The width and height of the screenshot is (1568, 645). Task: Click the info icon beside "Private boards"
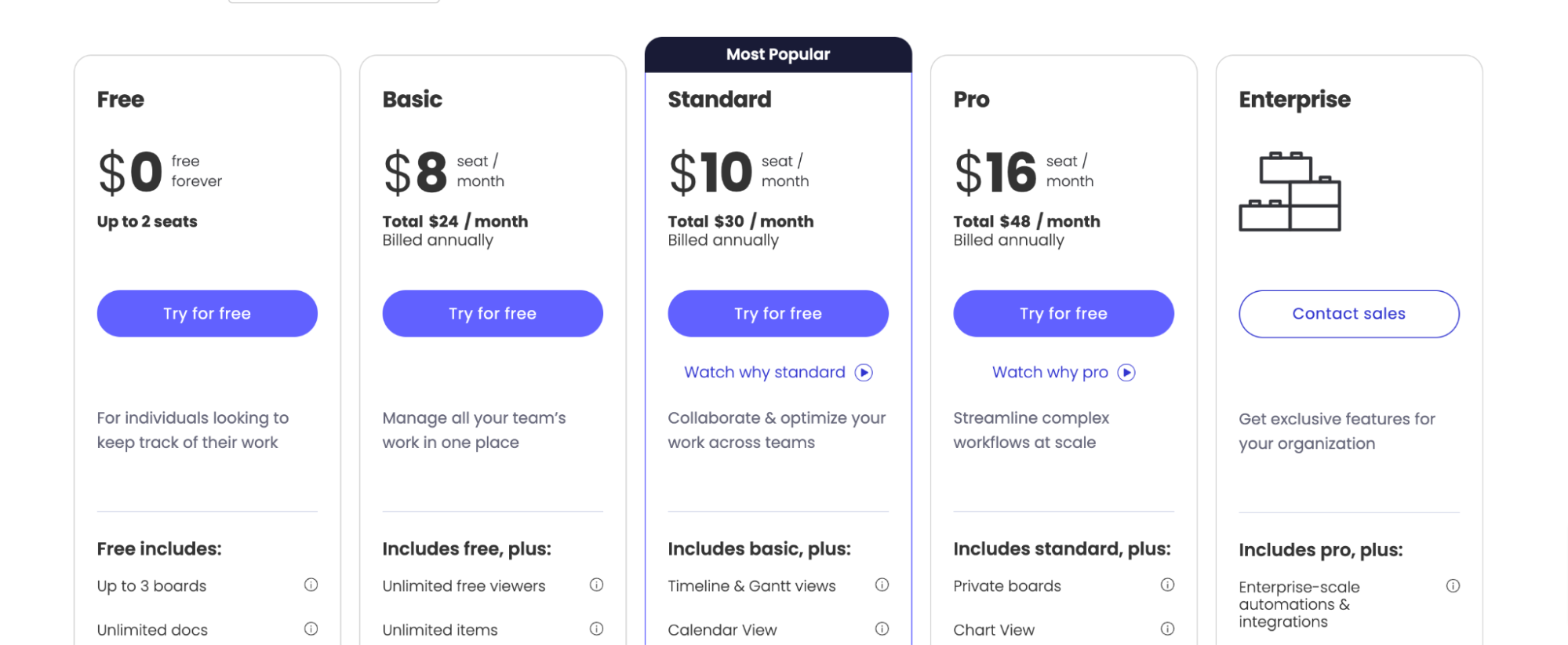point(1168,585)
